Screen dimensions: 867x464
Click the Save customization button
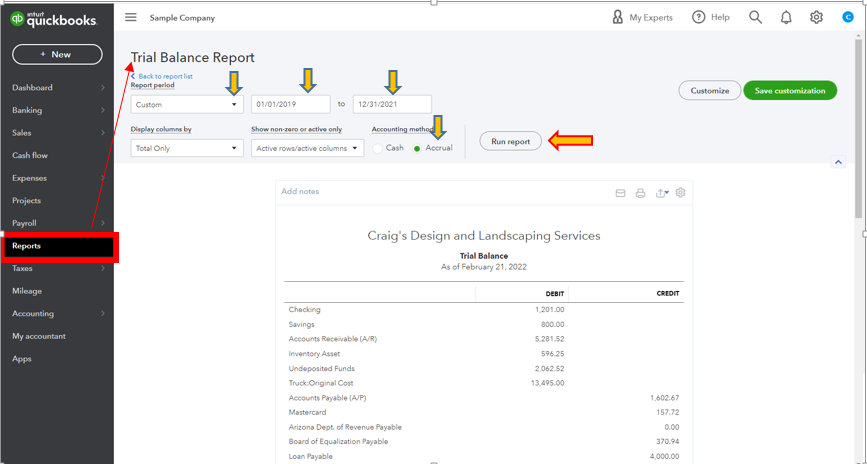[x=789, y=91]
